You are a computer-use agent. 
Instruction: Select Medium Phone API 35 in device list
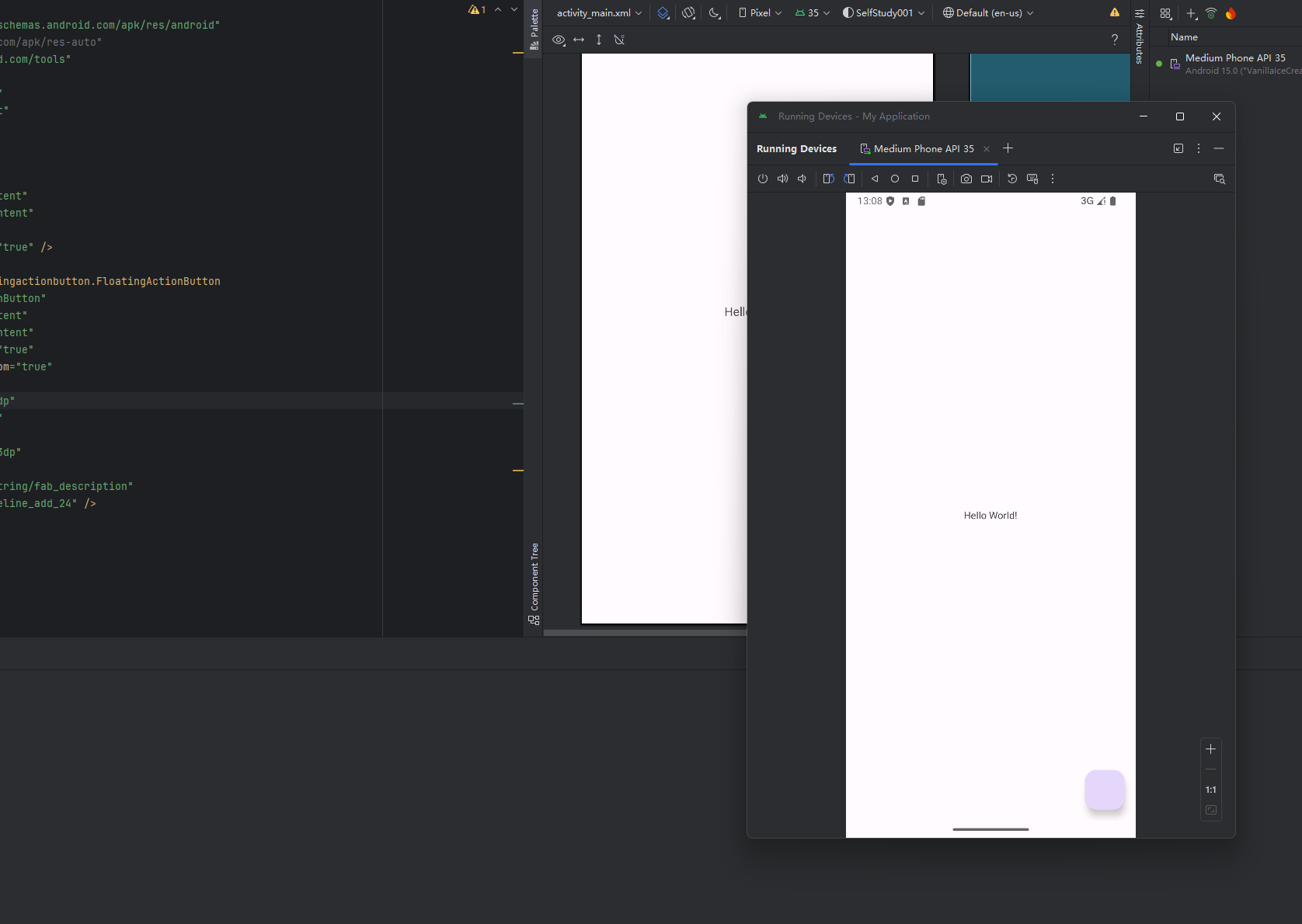(x=1234, y=58)
